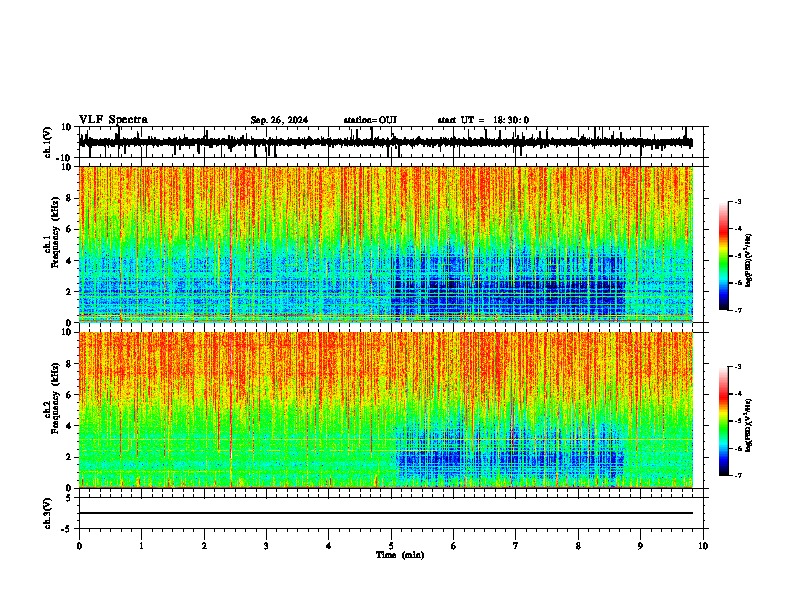Click the ch.1 spectrogram 4 kHz tick label
The width and height of the screenshot is (792, 612).
pos(69,261)
